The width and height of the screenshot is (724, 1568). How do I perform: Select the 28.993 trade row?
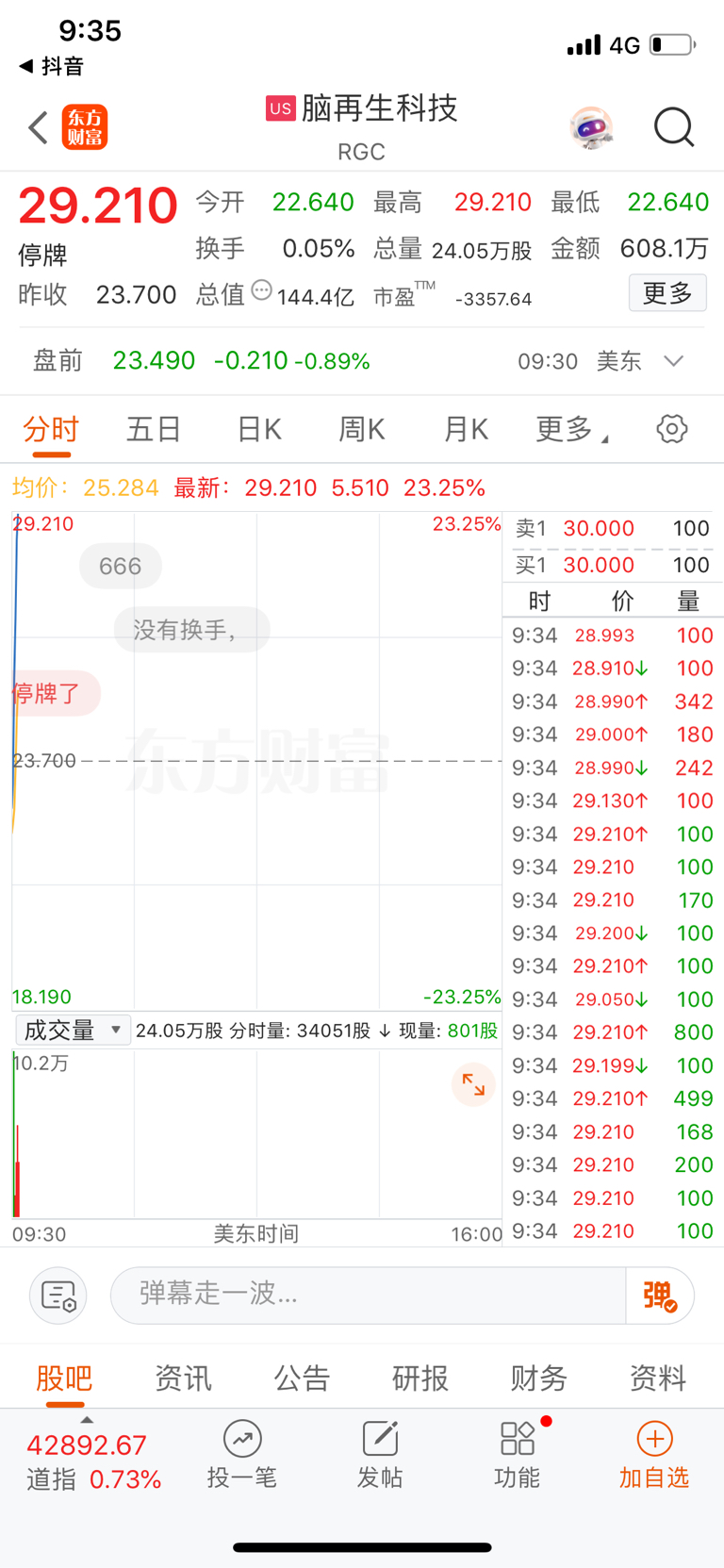[x=613, y=635]
